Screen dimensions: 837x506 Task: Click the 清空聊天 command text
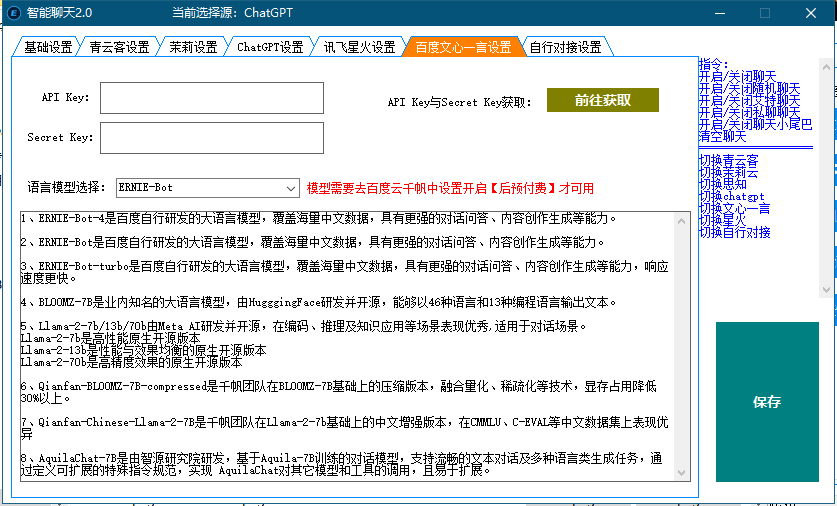click(x=722, y=136)
